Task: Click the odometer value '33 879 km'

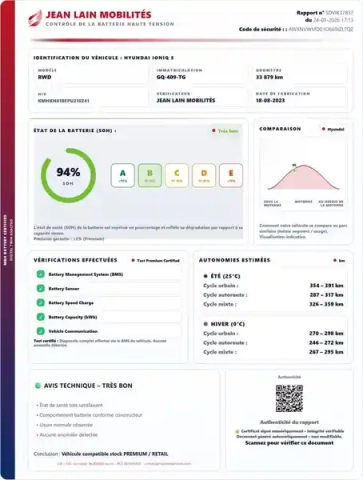Action: [269, 77]
